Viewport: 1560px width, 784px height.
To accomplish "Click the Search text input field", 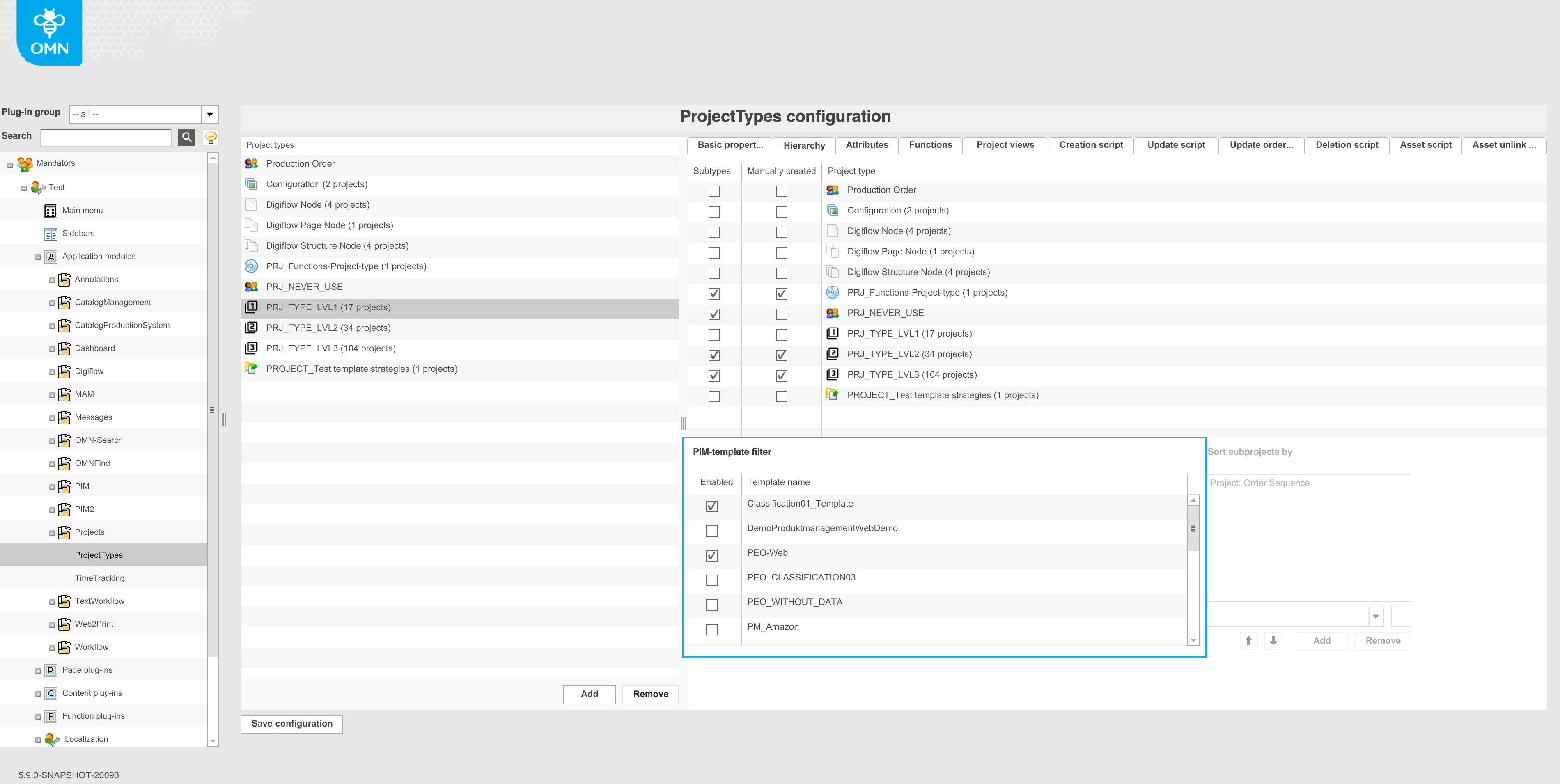I will pyautogui.click(x=106, y=138).
